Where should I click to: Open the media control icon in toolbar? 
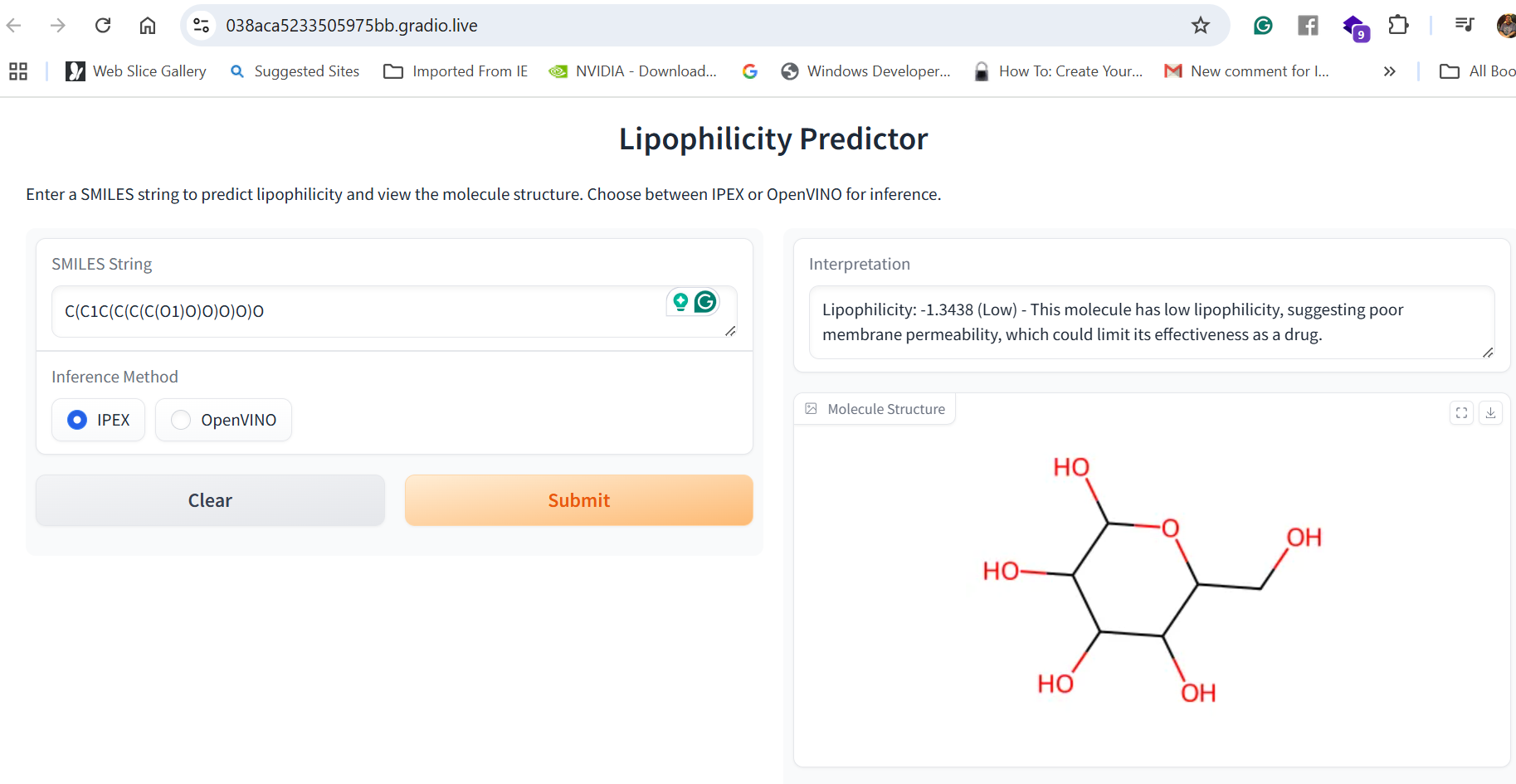point(1464,26)
